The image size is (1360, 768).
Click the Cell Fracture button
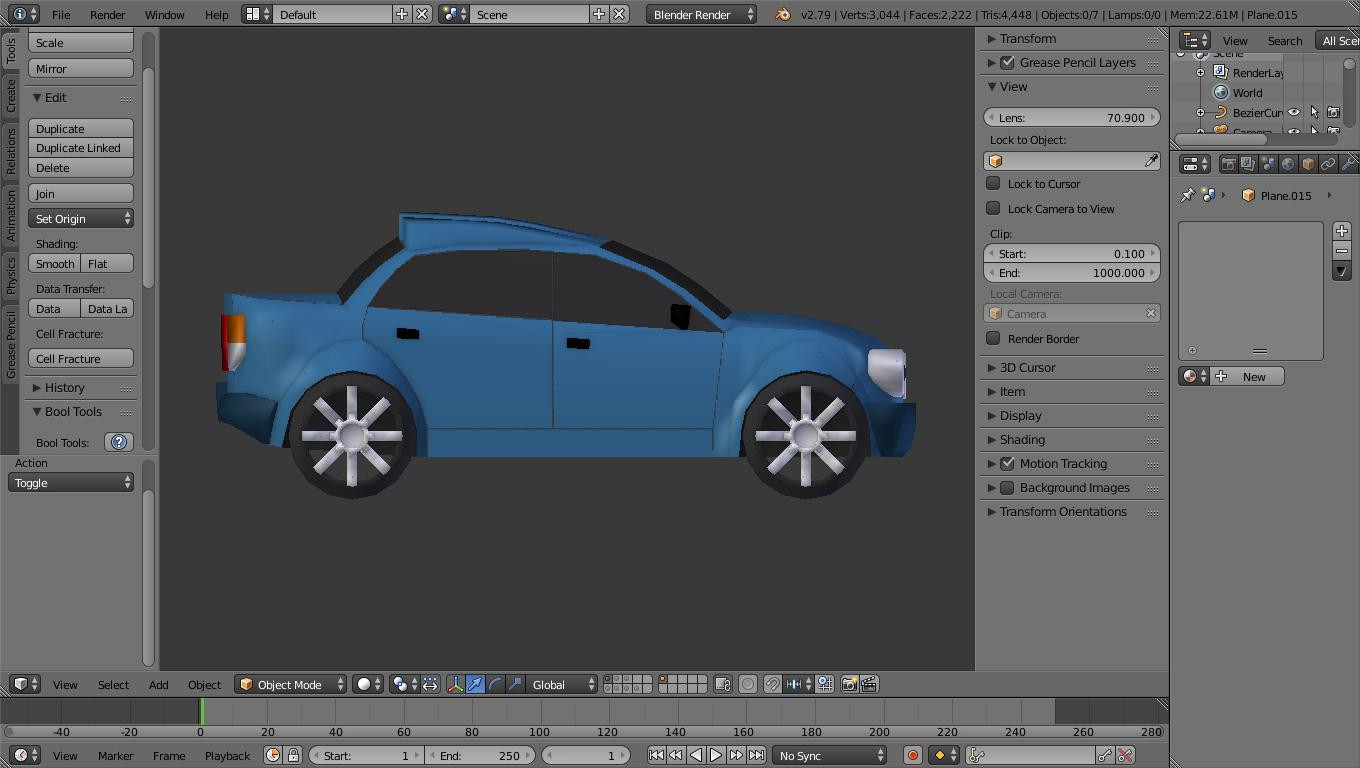(81, 358)
